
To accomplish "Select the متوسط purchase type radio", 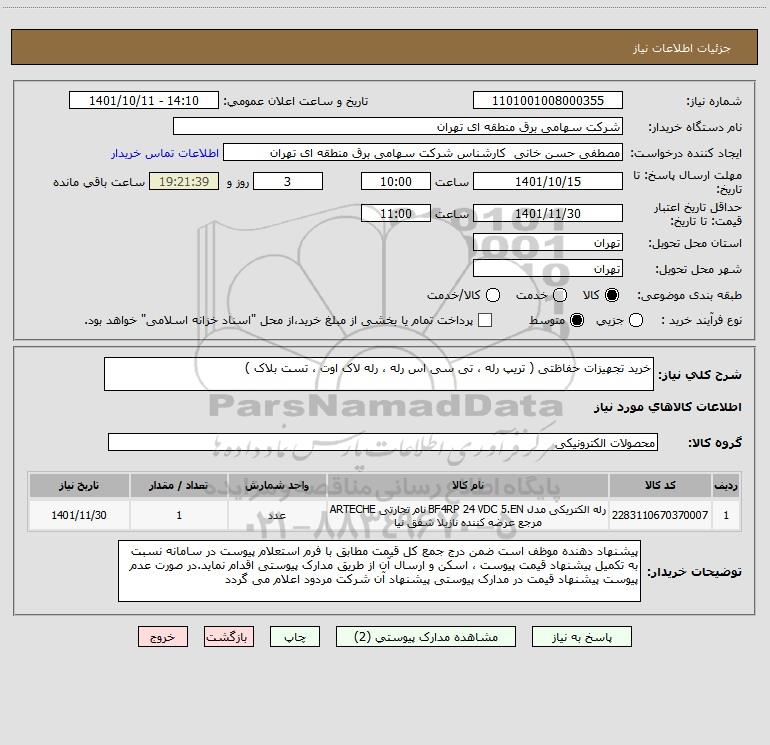I will pos(577,320).
